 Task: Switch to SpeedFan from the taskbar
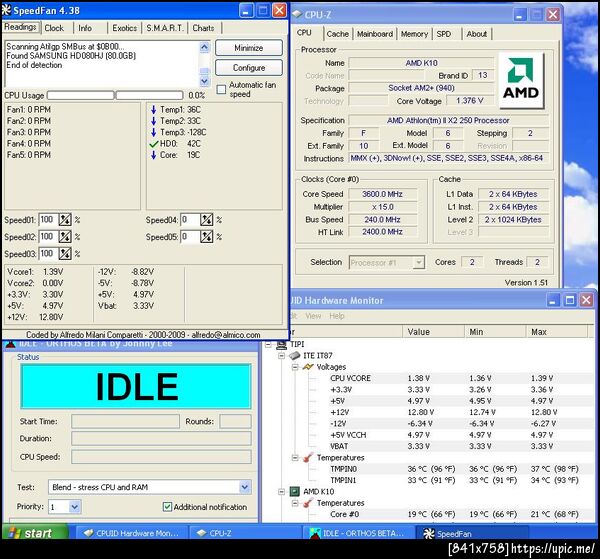(x=472, y=533)
